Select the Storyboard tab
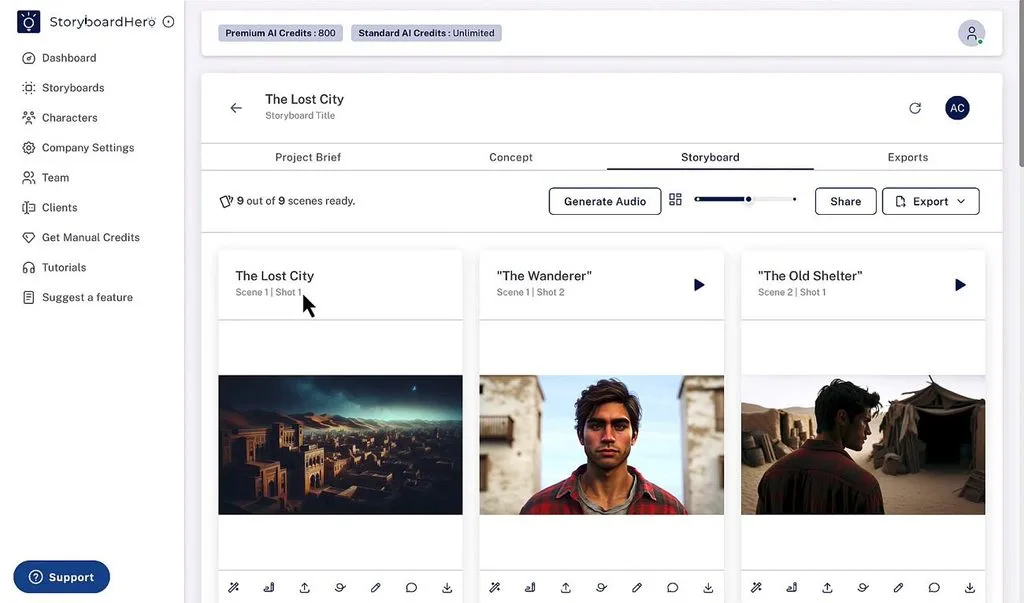Viewport: 1024px width, 603px height. 710,157
